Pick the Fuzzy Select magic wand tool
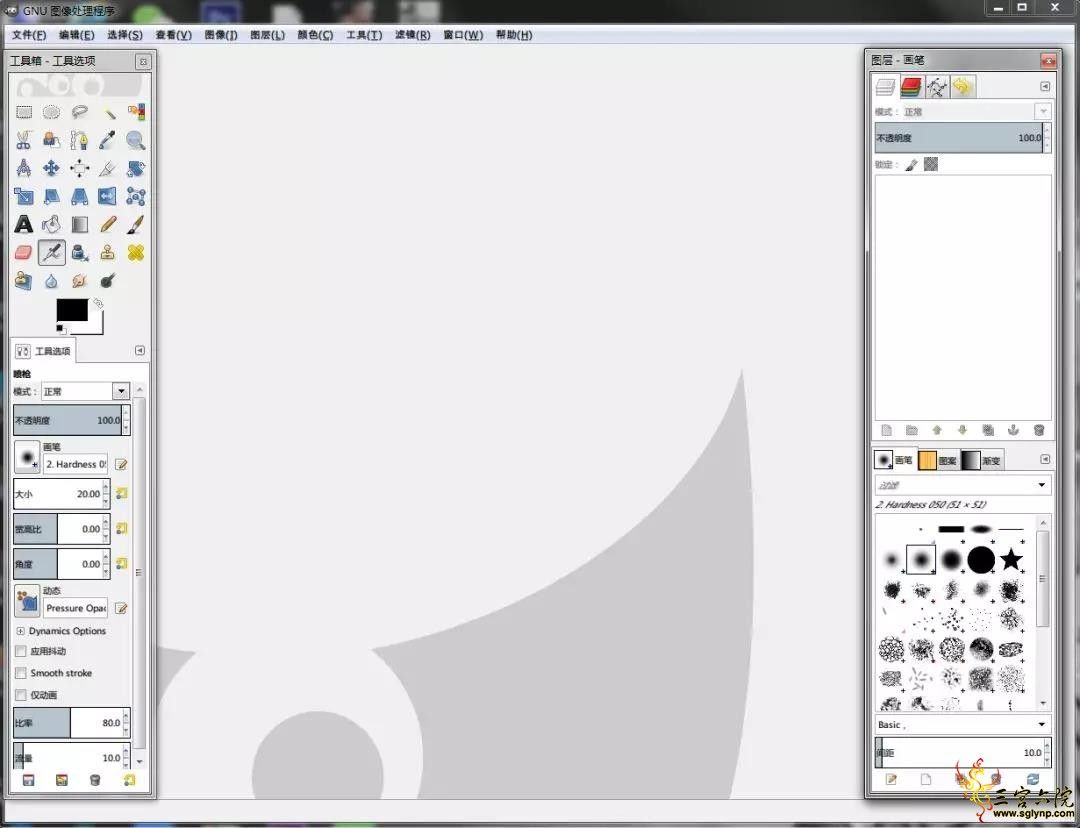Viewport: 1080px width, 828px height. coord(108,112)
